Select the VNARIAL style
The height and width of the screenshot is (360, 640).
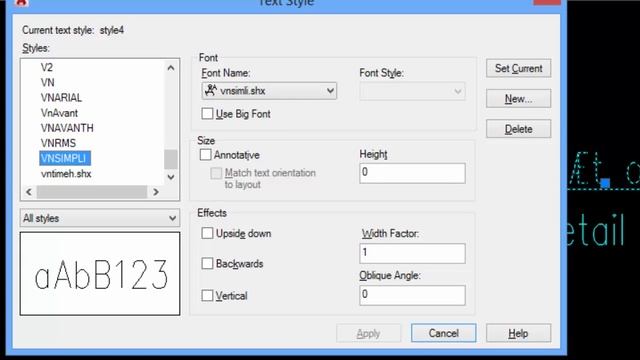pos(61,98)
